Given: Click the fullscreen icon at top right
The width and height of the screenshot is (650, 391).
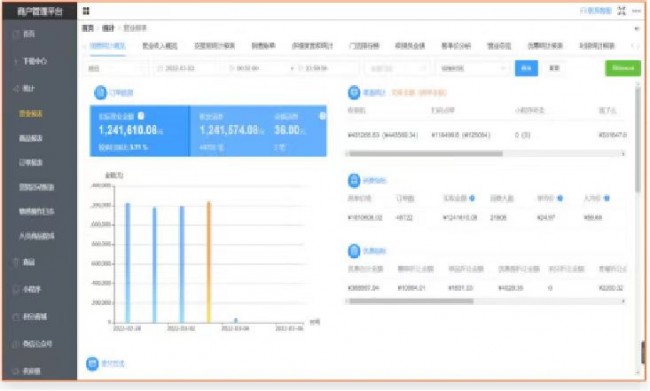Looking at the screenshot, I should point(621,11).
